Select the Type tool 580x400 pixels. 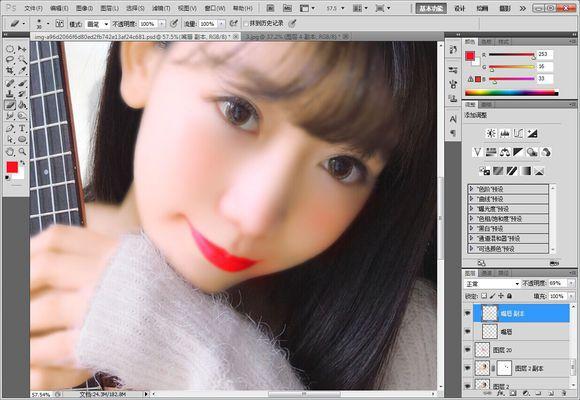click(x=22, y=128)
